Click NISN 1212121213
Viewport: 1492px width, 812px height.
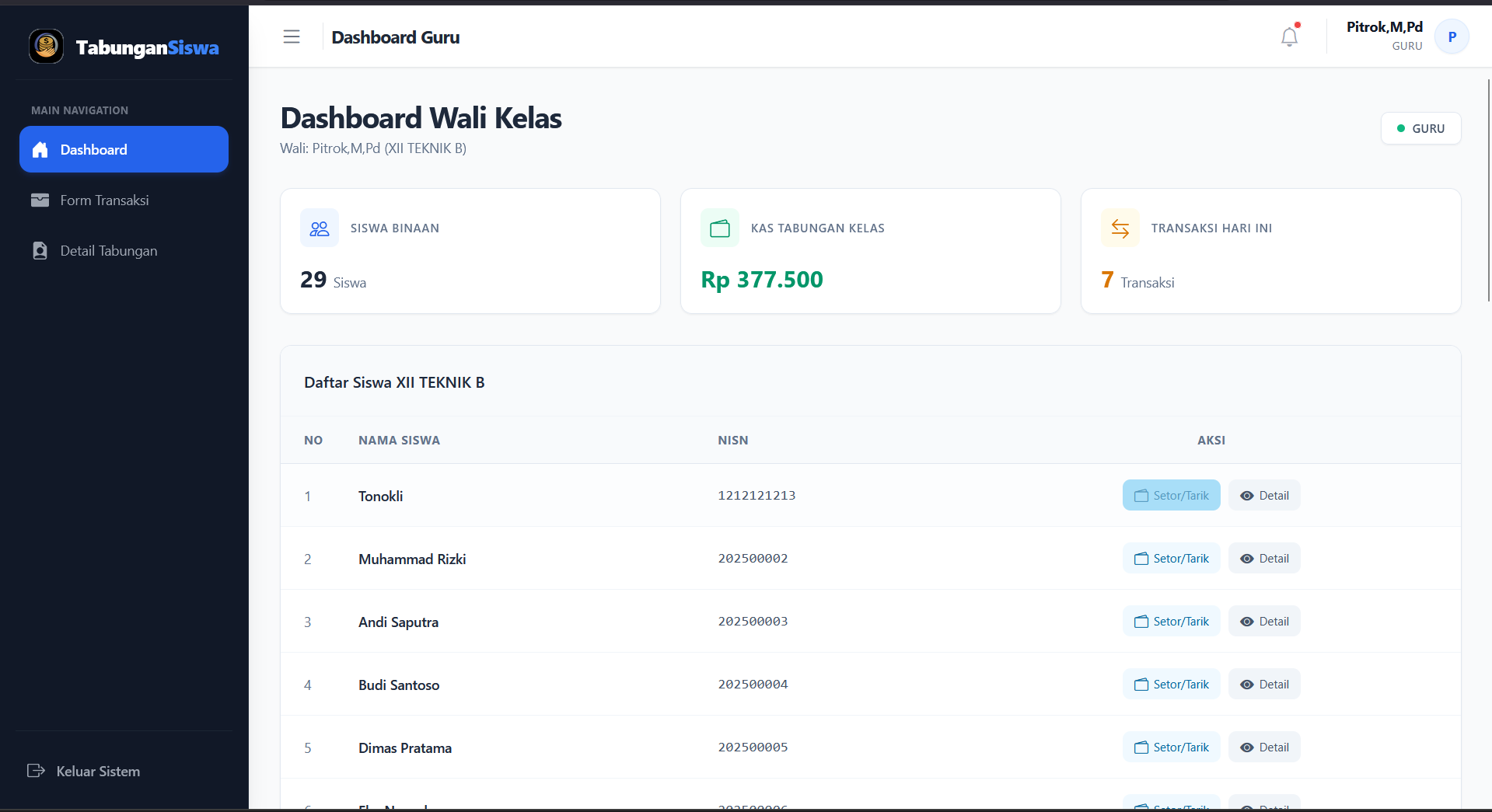(x=756, y=495)
